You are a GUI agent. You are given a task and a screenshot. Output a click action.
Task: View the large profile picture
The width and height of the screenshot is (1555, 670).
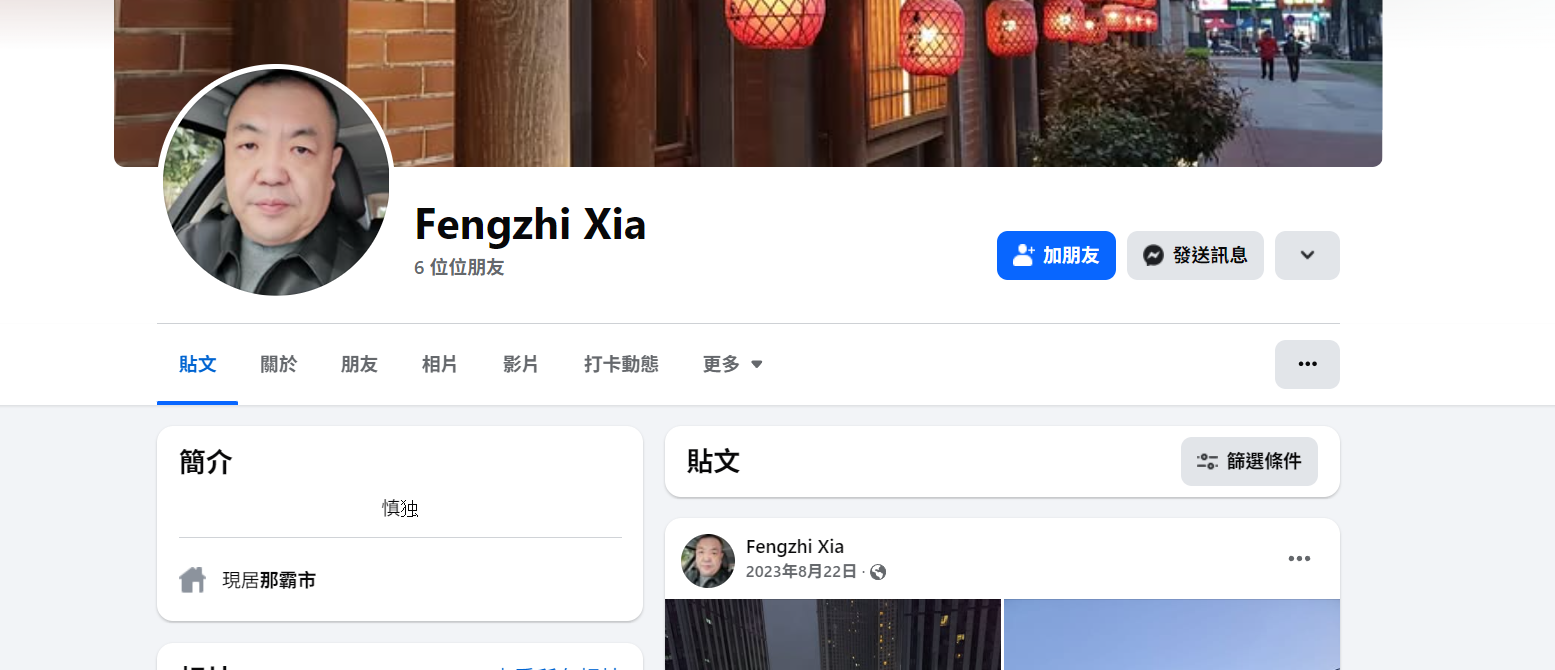[x=276, y=182]
